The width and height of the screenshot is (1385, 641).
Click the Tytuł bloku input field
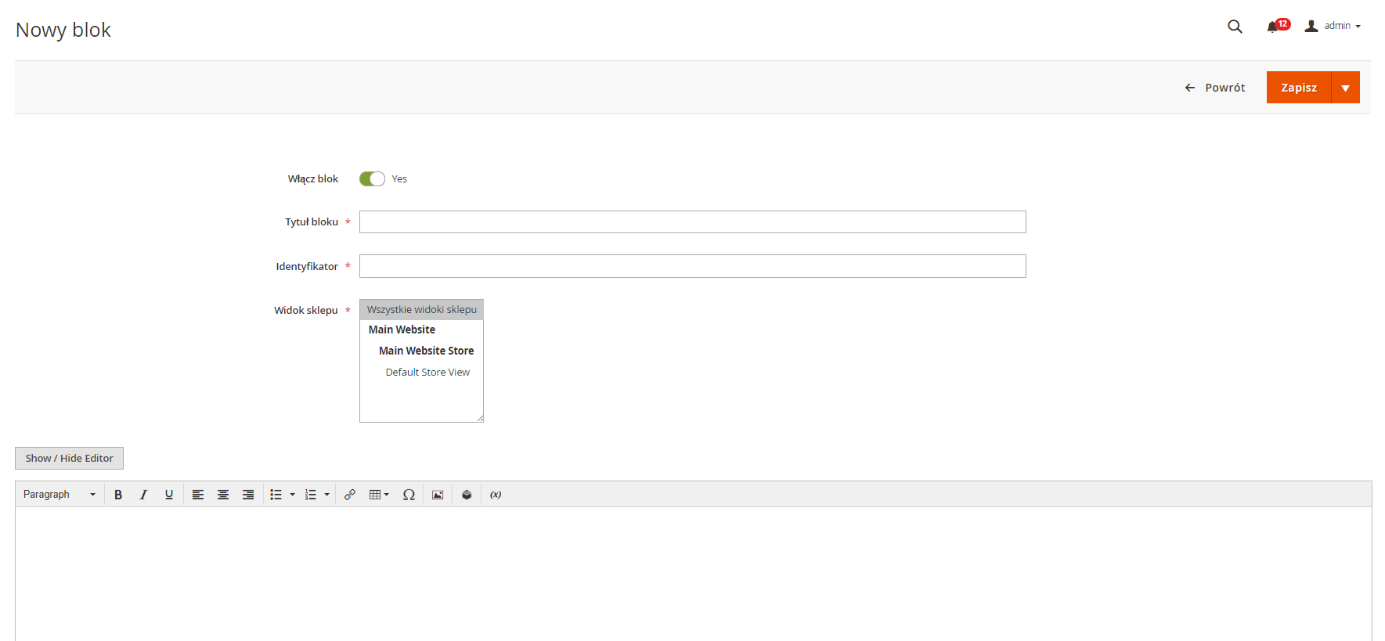[692, 222]
